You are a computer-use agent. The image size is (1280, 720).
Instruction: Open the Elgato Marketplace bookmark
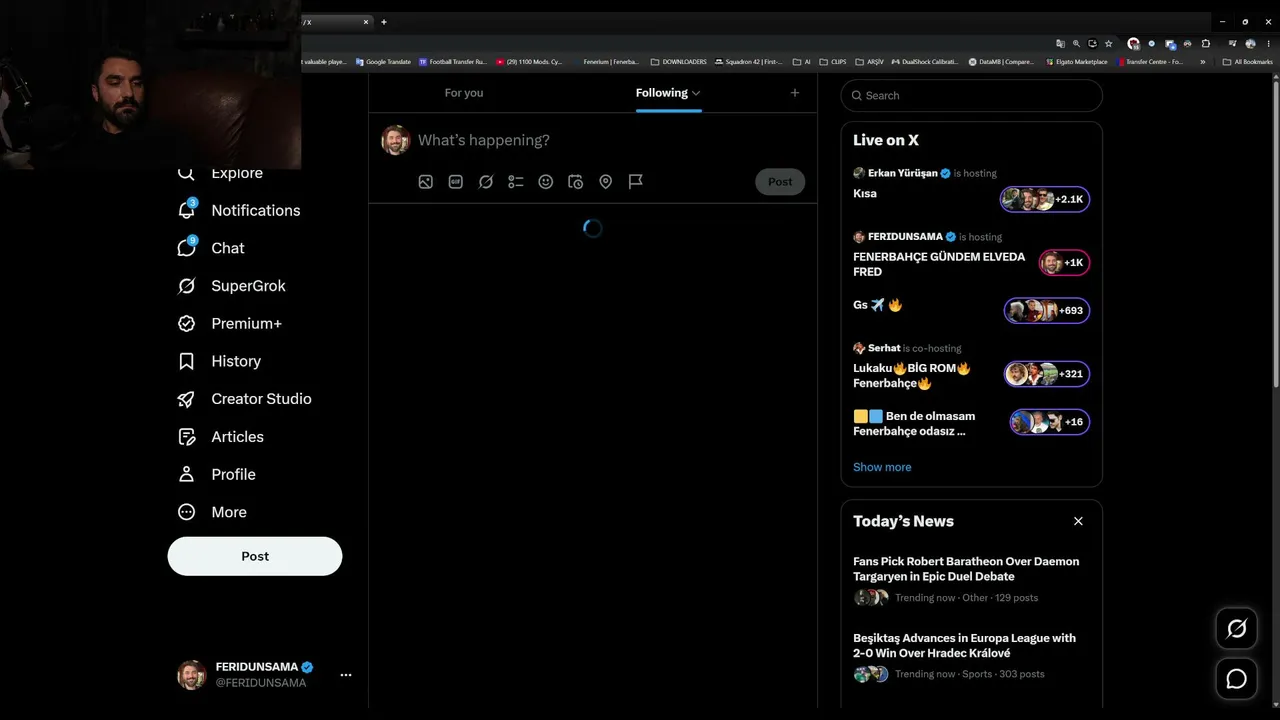coord(1076,62)
